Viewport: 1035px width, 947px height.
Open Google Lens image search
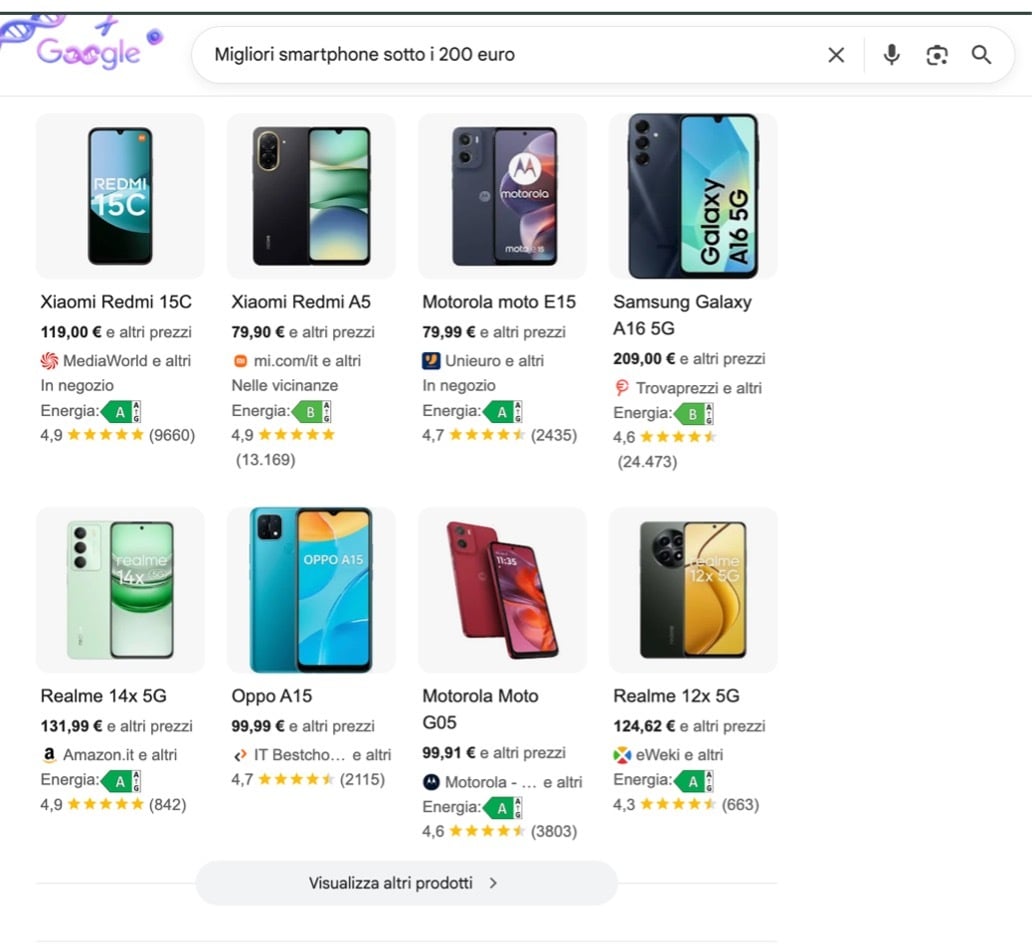pos(937,55)
